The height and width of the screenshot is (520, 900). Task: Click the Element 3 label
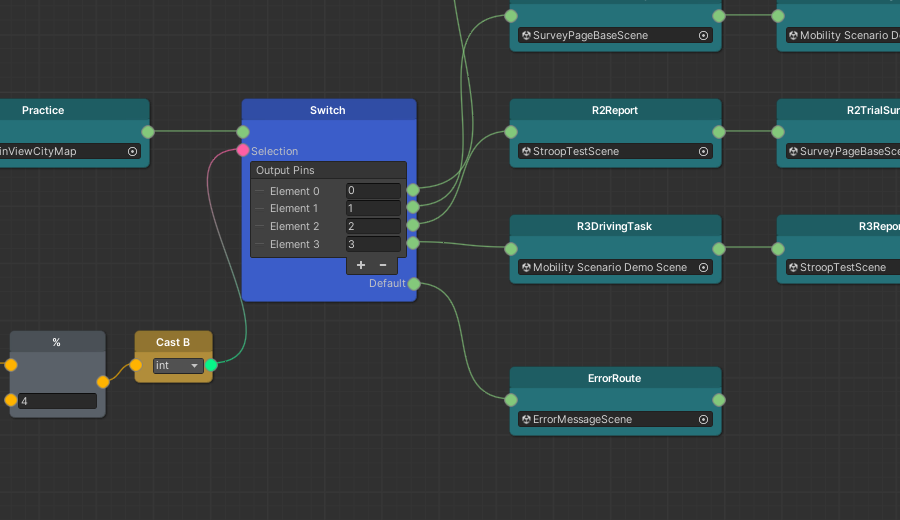[294, 245]
